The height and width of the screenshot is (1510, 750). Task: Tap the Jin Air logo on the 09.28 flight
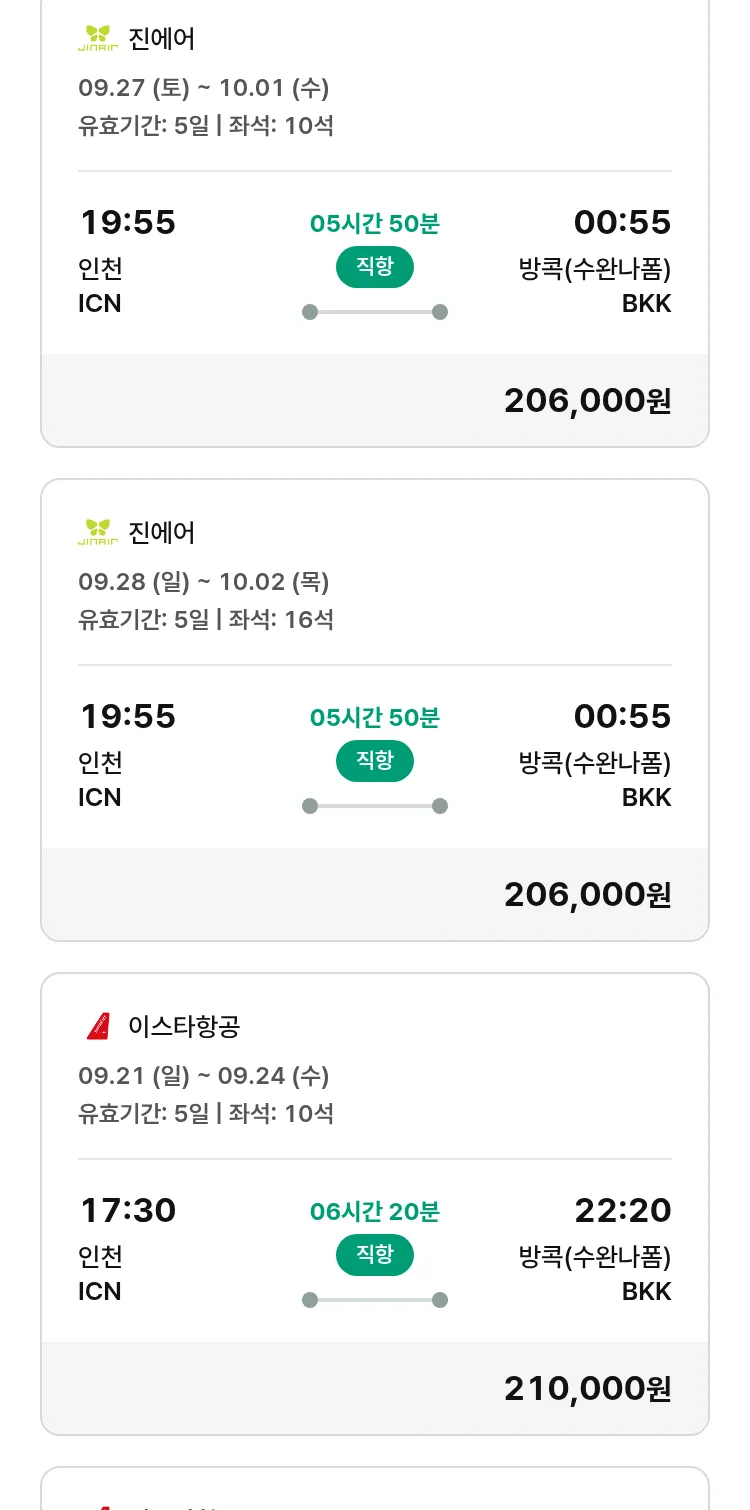pos(98,532)
